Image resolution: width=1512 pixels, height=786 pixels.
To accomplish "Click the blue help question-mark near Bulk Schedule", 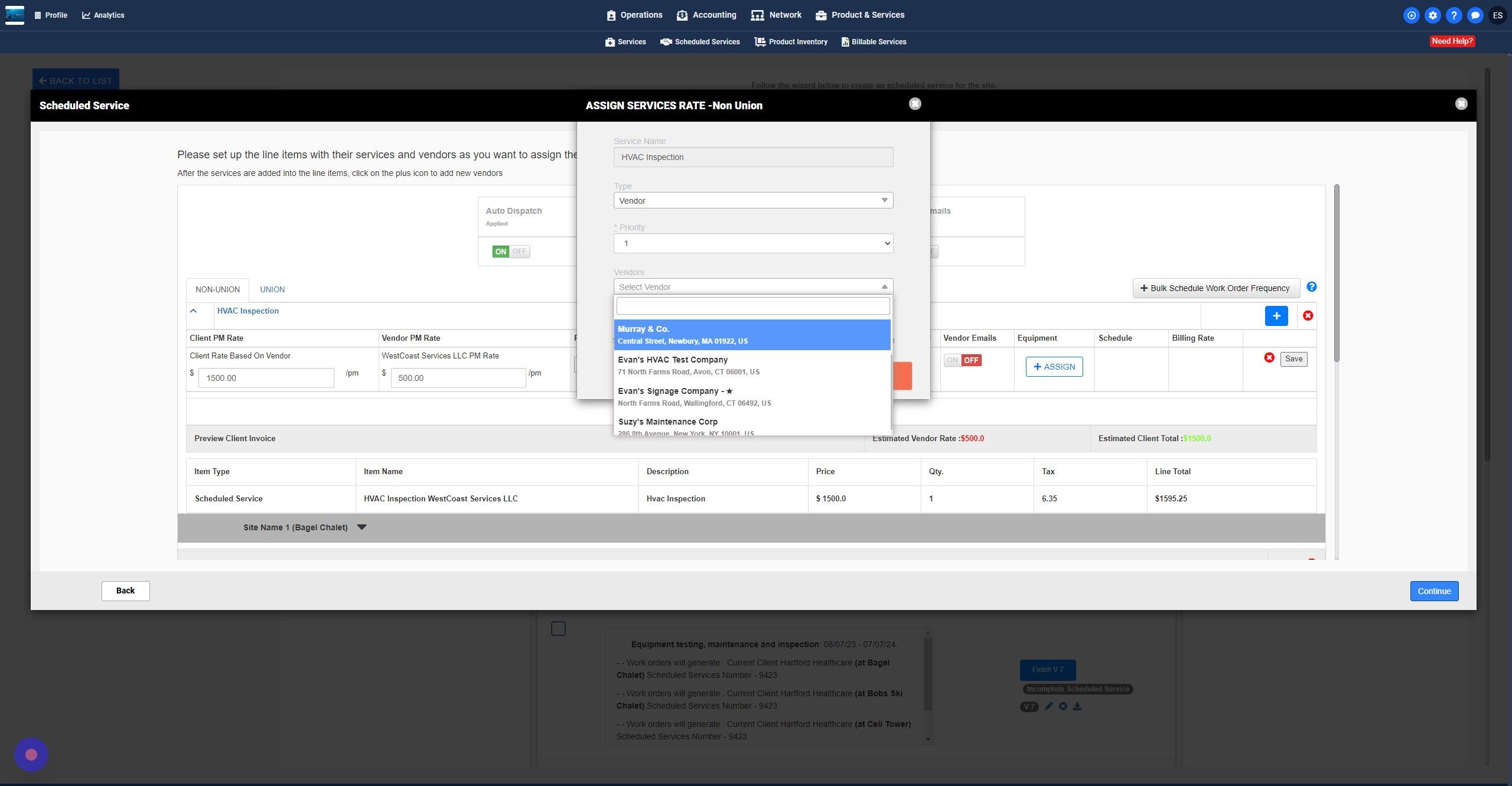I will click(x=1311, y=287).
